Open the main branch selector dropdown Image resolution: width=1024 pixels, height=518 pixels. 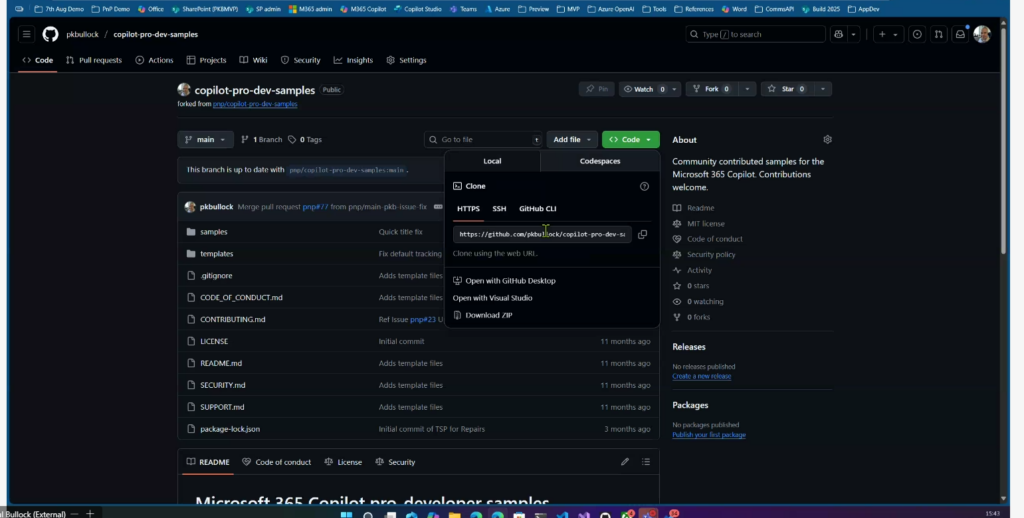205,140
